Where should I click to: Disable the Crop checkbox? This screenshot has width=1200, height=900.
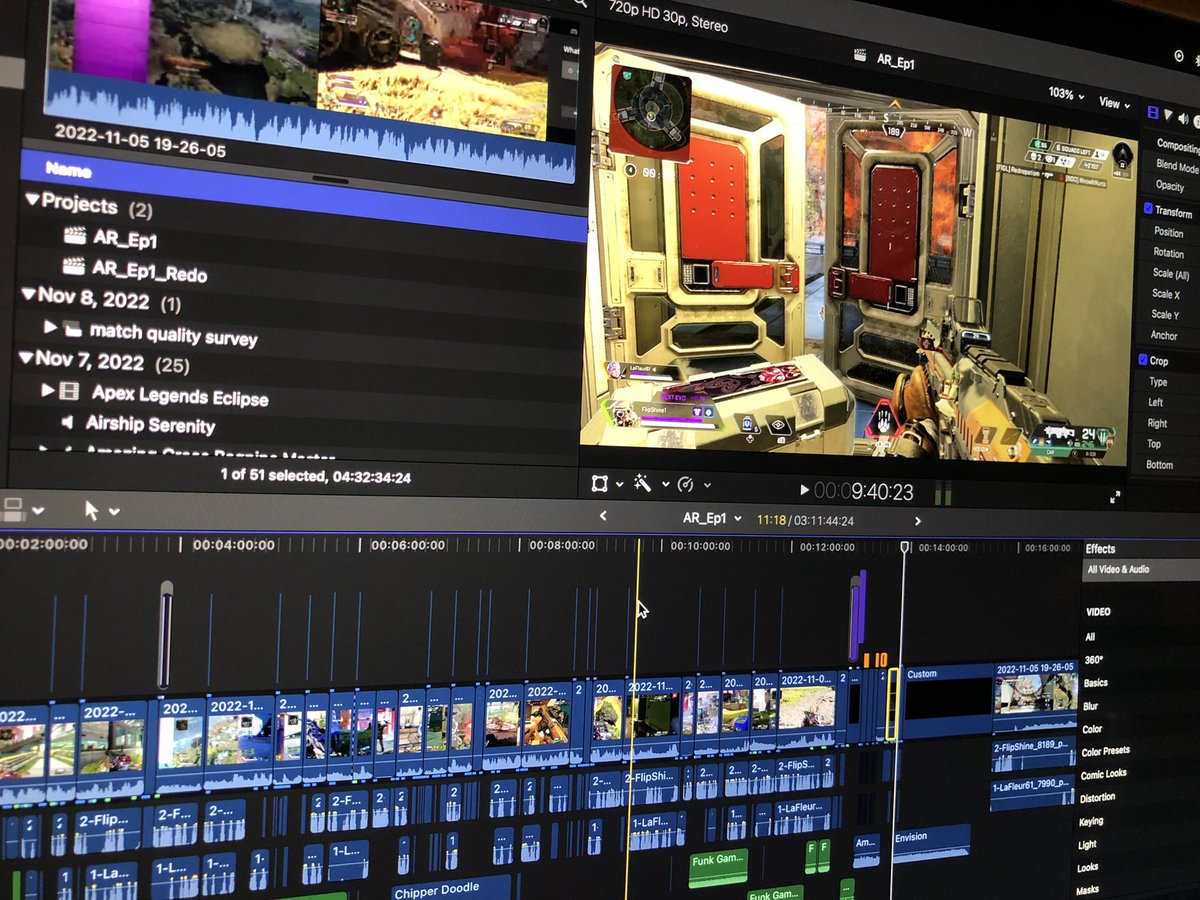(1142, 359)
